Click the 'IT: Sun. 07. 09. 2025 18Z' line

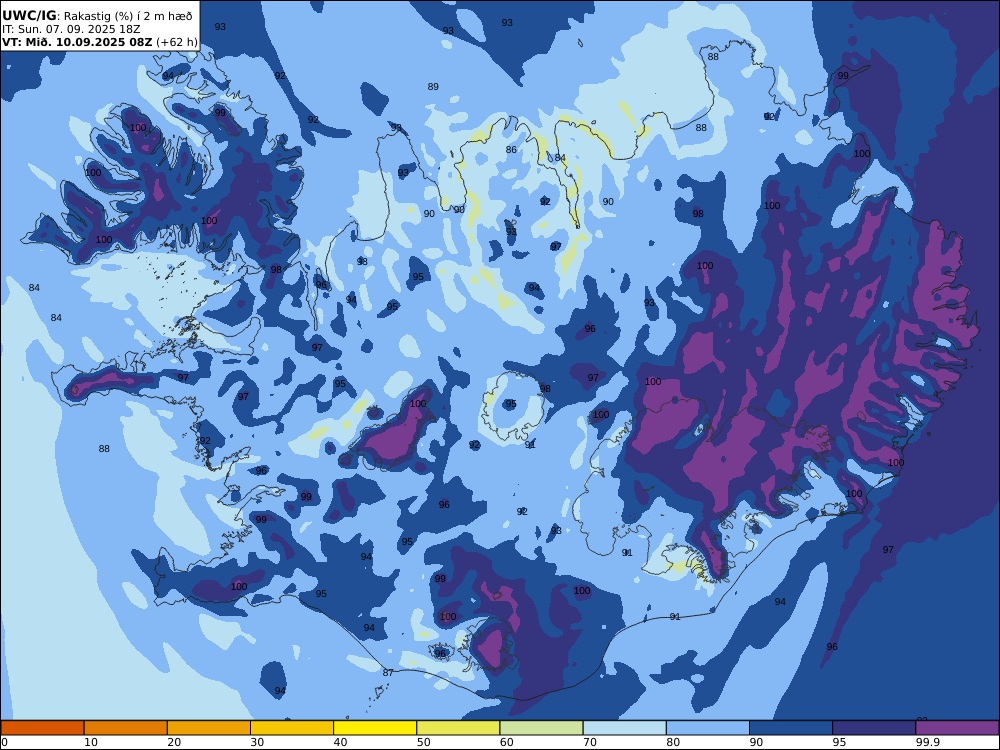[x=71, y=29]
